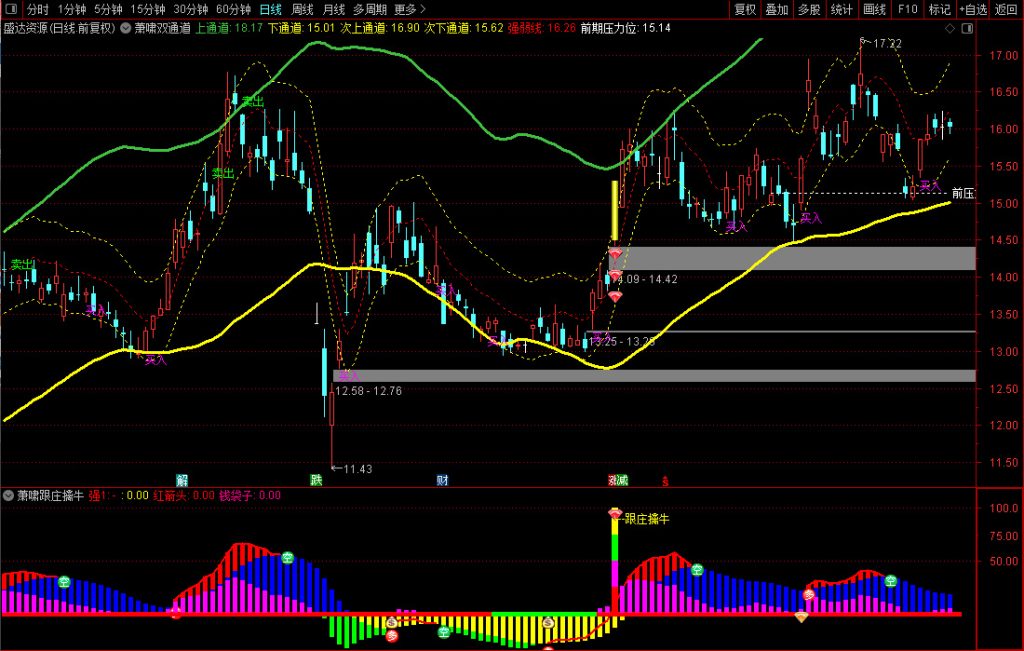Click the 17.22 high price label

(x=886, y=44)
